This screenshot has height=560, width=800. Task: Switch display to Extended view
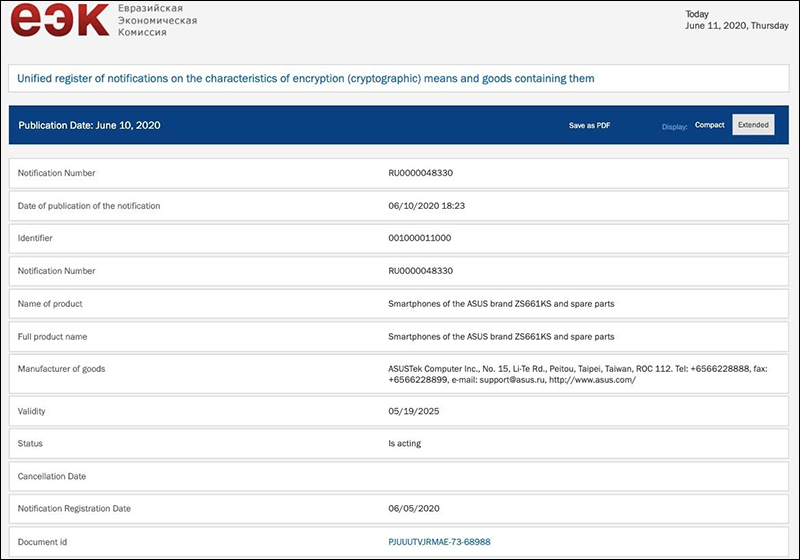coord(753,125)
